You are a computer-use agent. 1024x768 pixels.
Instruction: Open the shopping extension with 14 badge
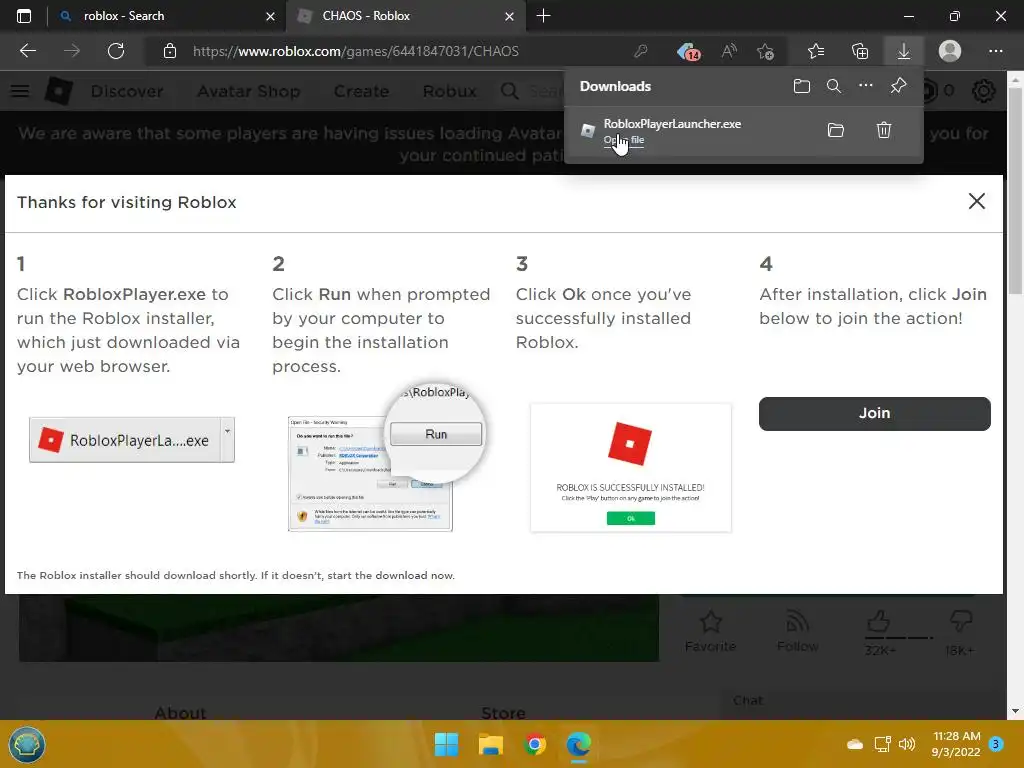tap(688, 52)
